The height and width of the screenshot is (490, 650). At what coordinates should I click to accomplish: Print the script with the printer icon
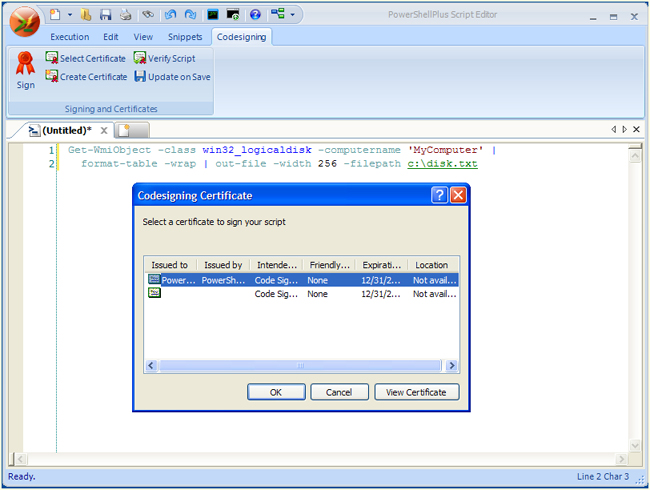[x=126, y=15]
